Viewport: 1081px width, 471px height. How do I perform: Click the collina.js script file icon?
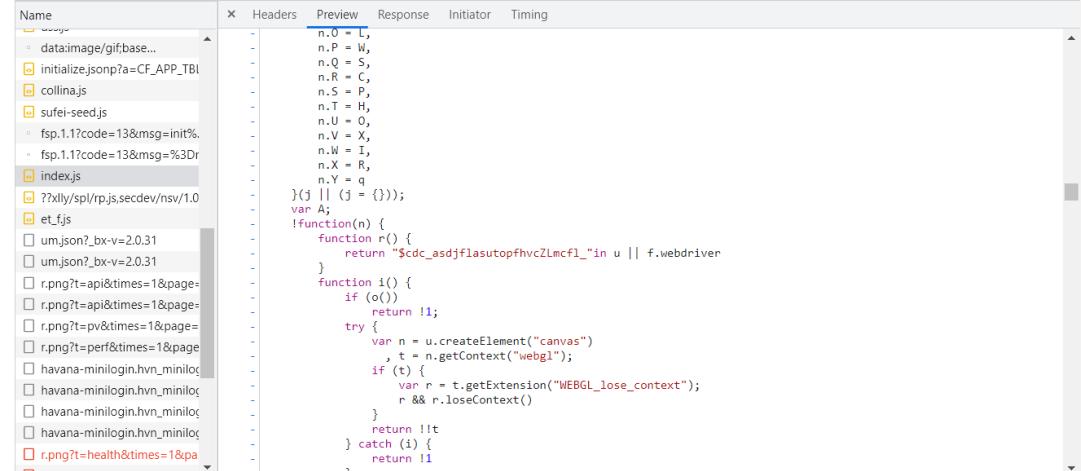coord(28,90)
